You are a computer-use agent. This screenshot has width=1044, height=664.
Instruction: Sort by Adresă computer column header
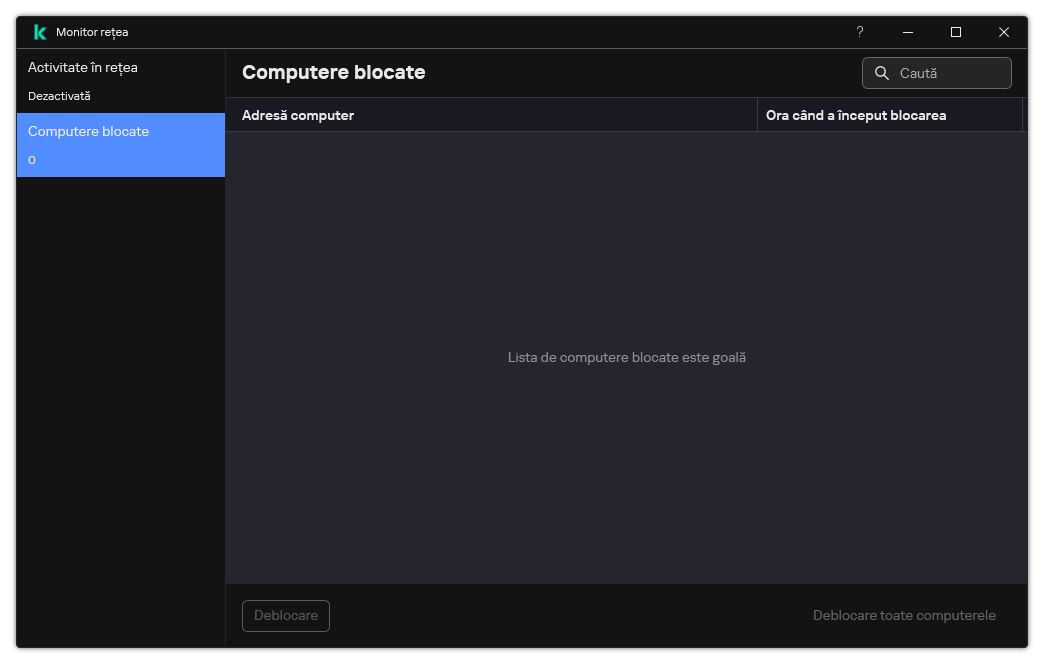tap(298, 115)
